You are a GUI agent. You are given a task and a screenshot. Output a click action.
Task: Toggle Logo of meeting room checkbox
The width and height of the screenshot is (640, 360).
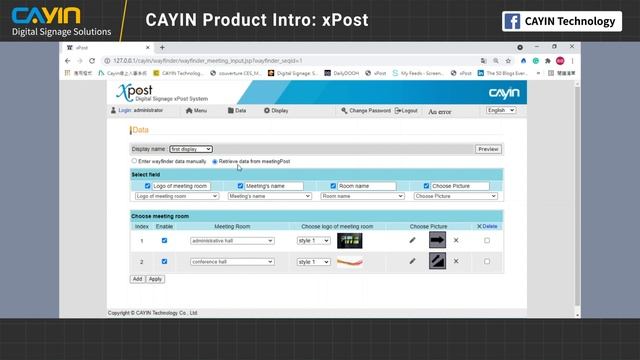(x=147, y=186)
